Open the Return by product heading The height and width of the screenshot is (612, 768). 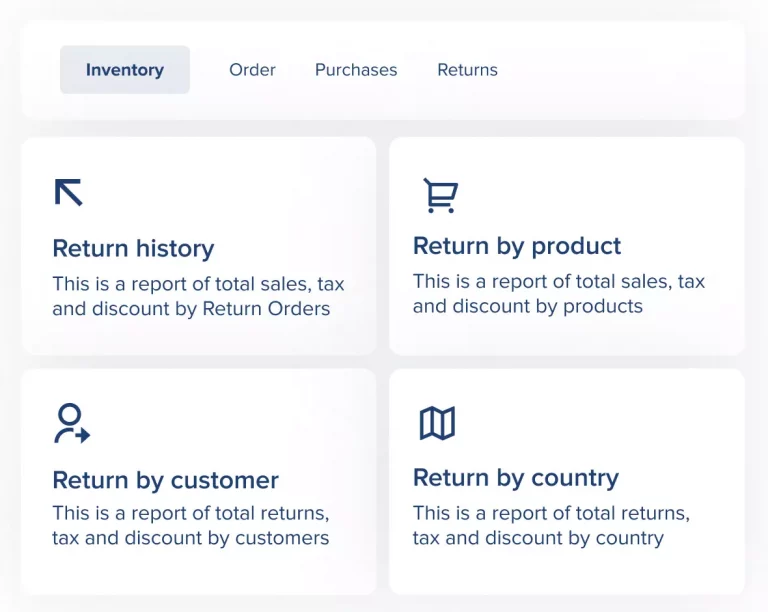point(517,246)
